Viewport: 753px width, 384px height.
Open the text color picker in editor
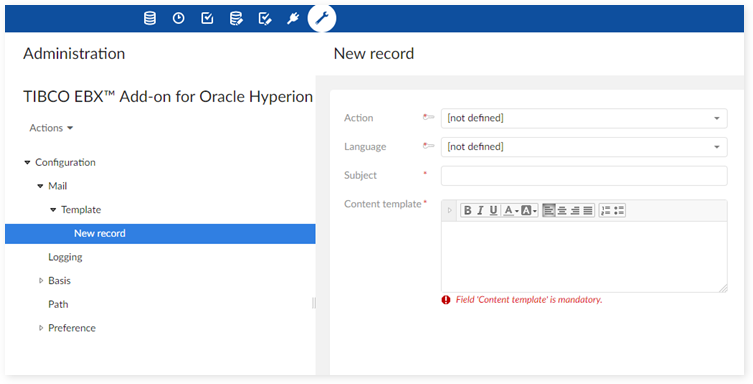pos(510,210)
